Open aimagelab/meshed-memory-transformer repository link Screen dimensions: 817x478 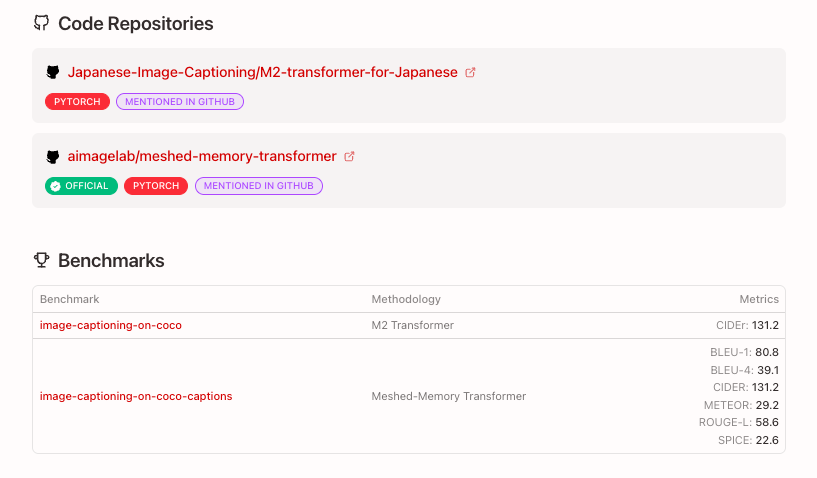pos(201,157)
